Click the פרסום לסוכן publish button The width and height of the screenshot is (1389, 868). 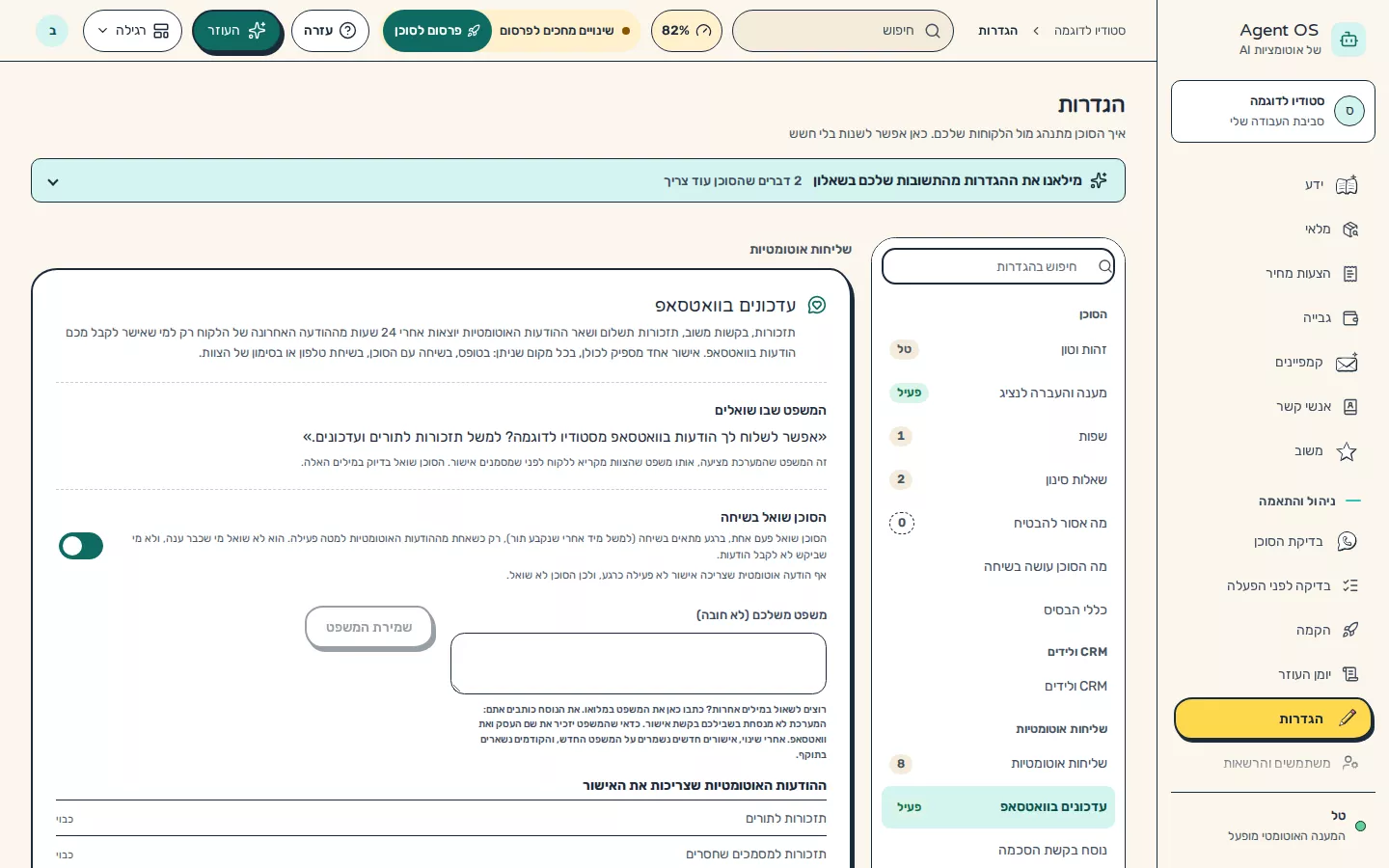tap(437, 31)
